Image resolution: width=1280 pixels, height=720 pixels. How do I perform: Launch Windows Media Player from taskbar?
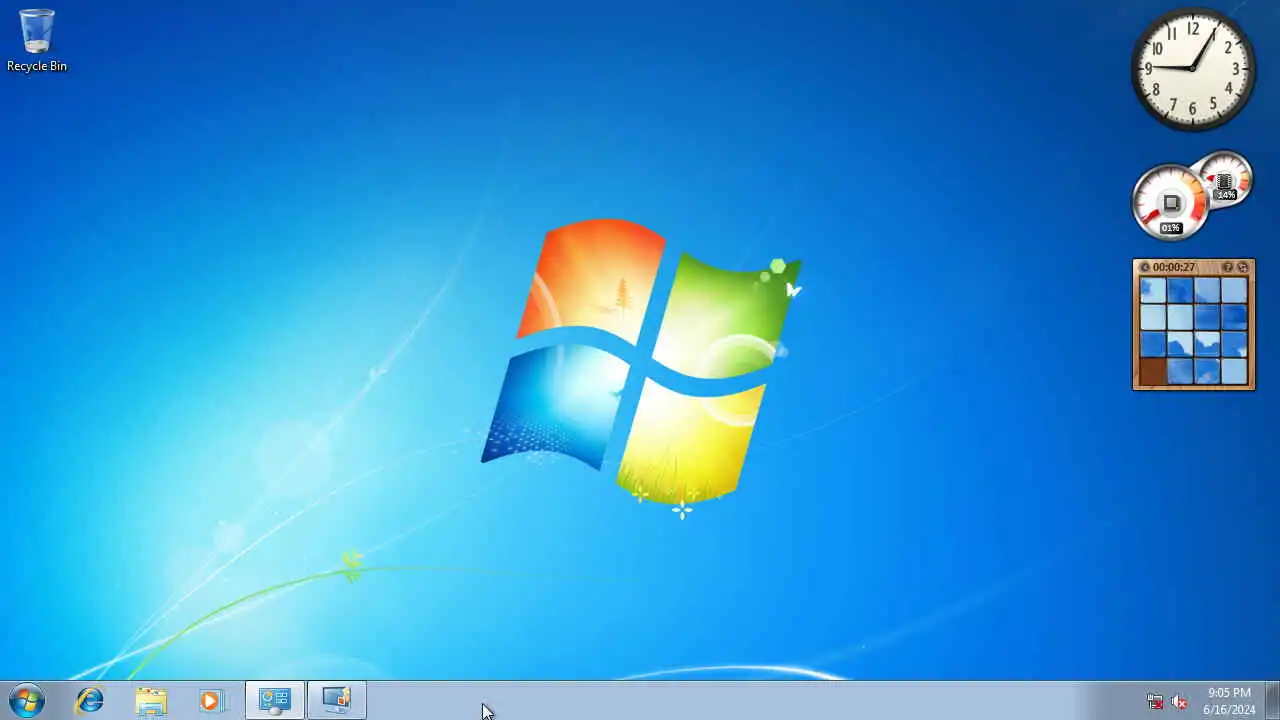[211, 700]
